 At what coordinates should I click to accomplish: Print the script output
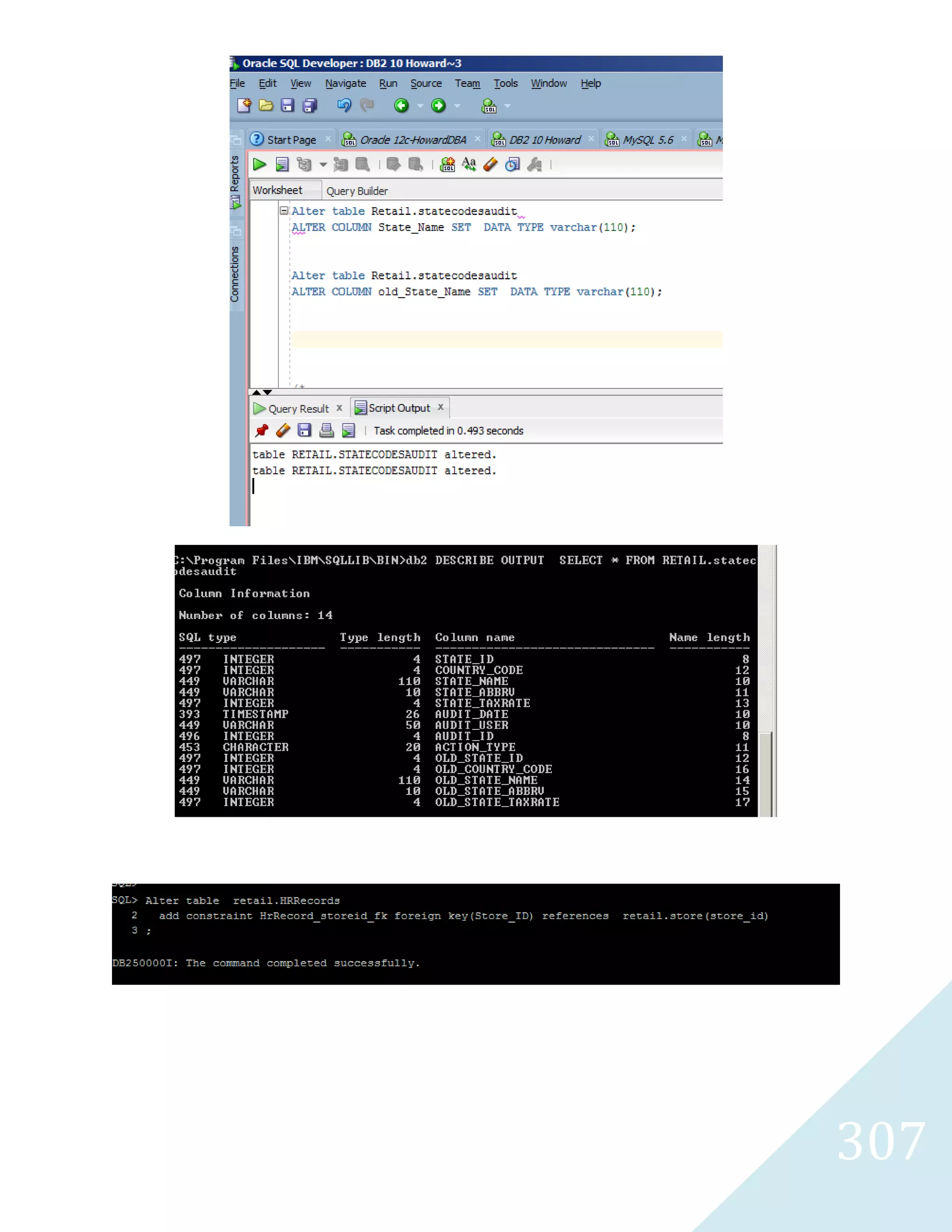326,431
